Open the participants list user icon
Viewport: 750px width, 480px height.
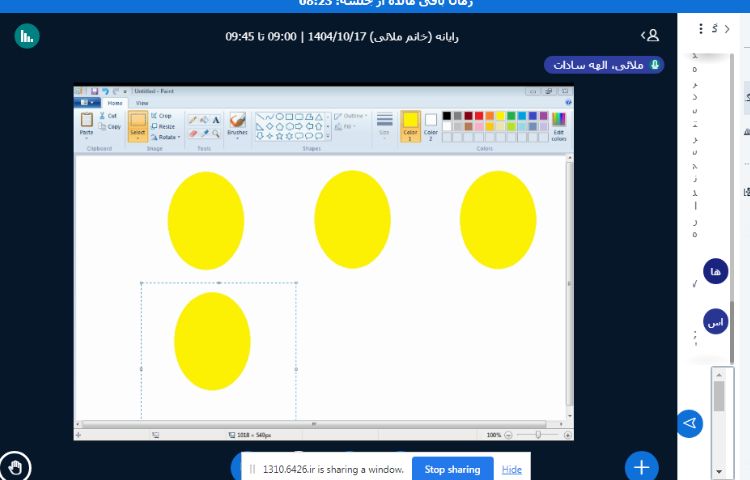click(652, 35)
